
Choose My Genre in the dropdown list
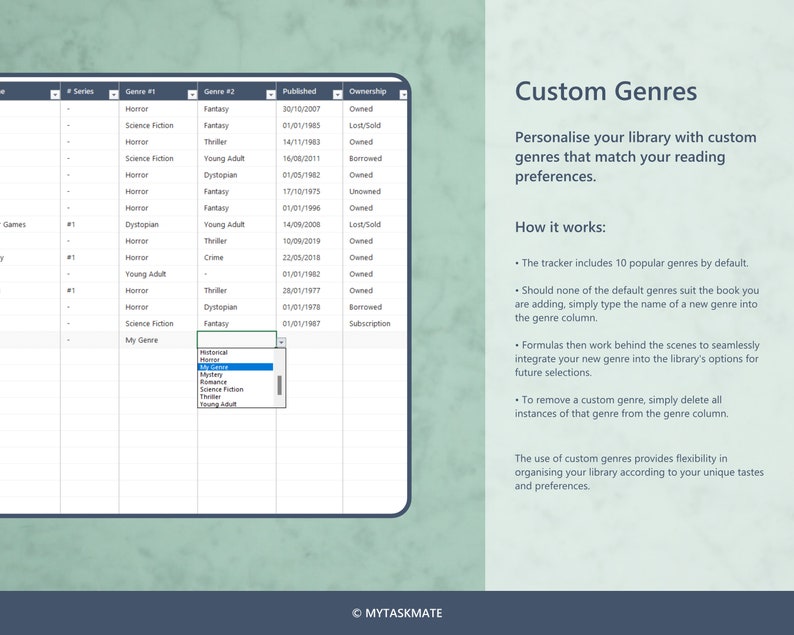pyautogui.click(x=235, y=367)
